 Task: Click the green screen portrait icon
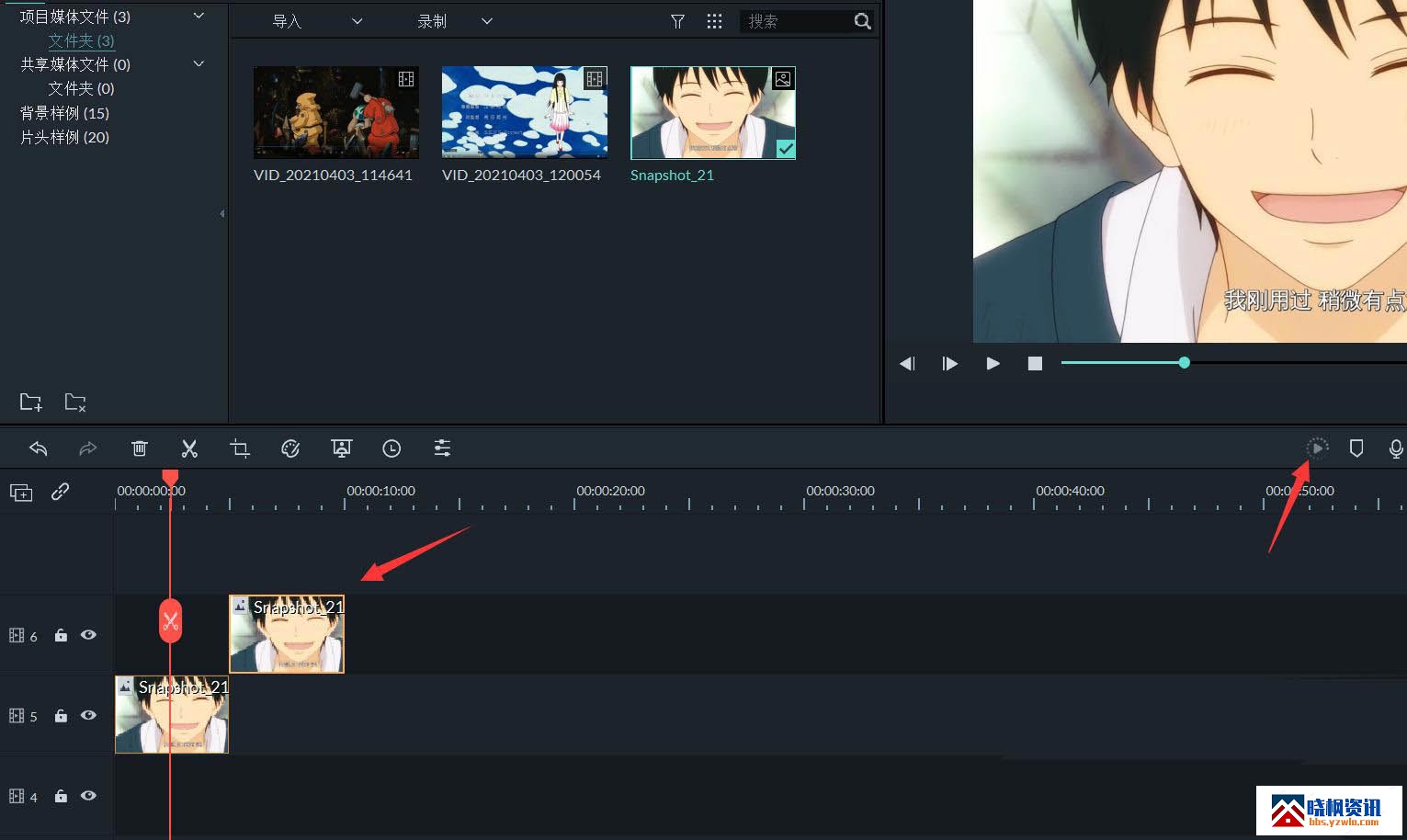click(341, 448)
